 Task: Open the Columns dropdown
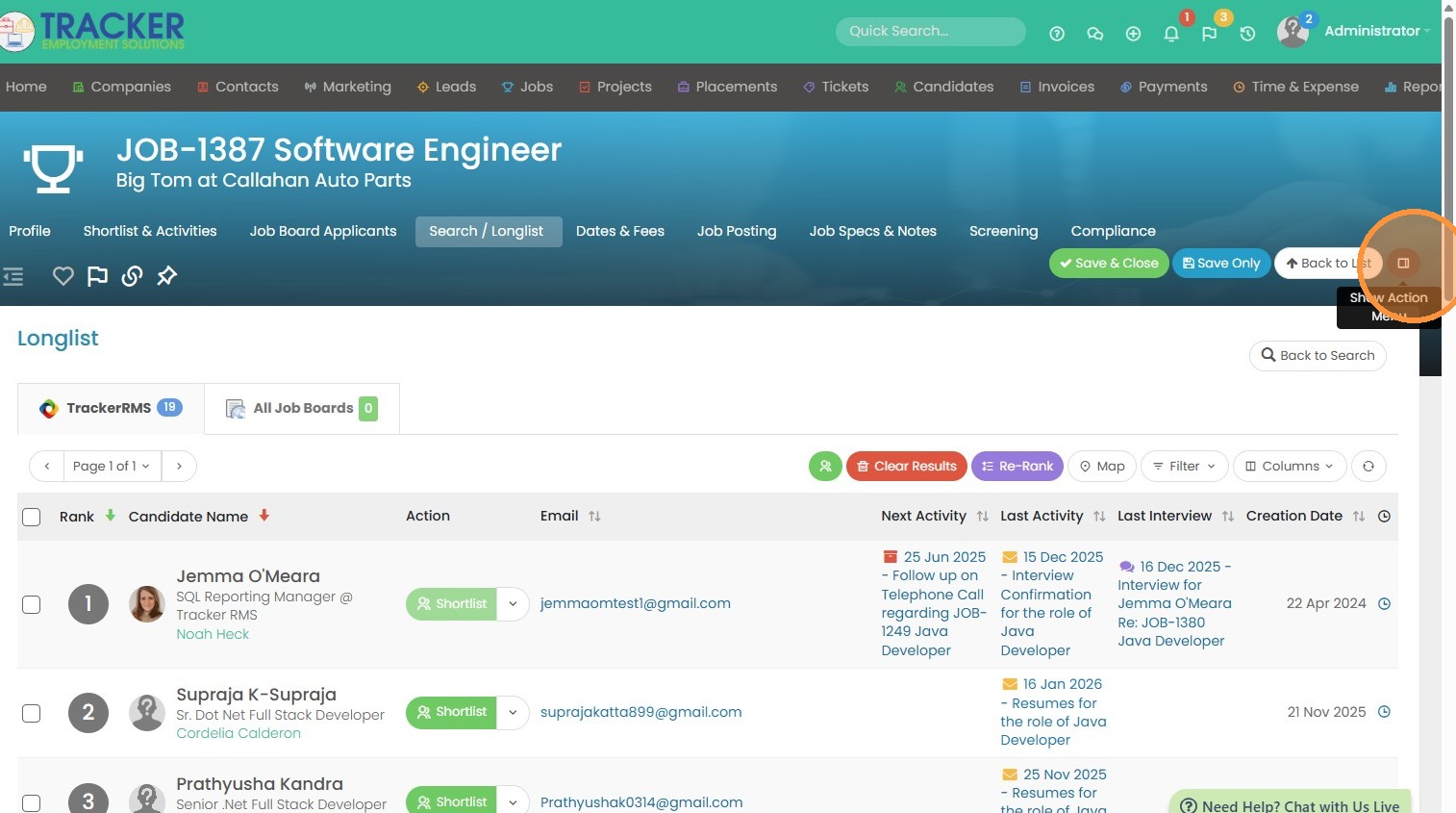coord(1289,467)
